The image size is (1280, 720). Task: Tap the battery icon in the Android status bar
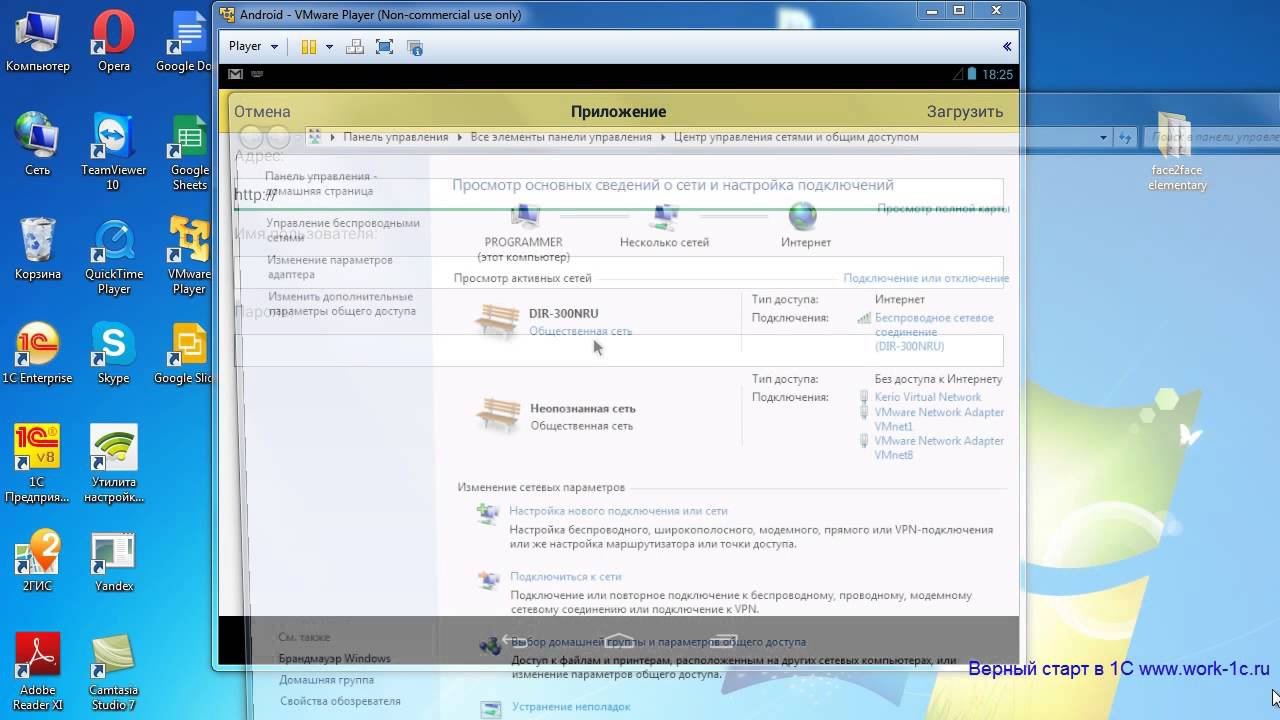971,74
